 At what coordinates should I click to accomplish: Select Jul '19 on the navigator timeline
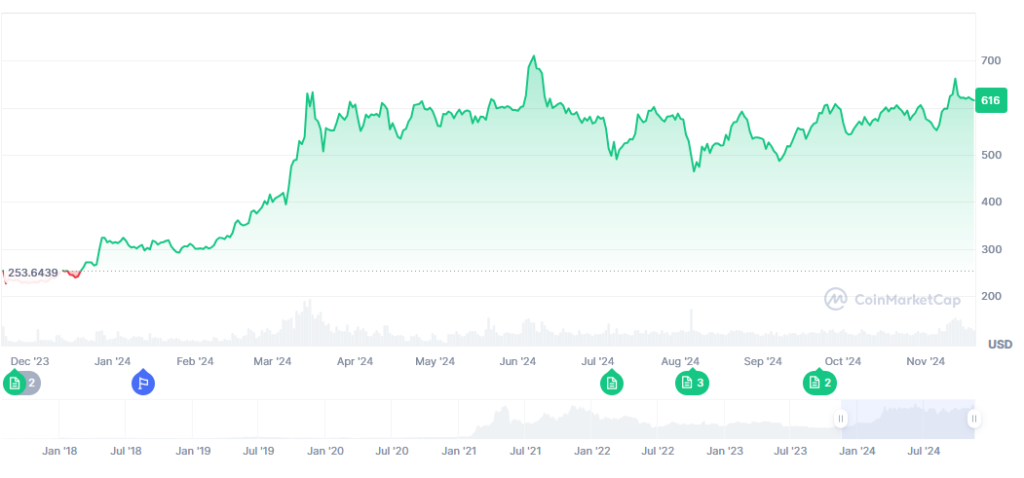(259, 451)
